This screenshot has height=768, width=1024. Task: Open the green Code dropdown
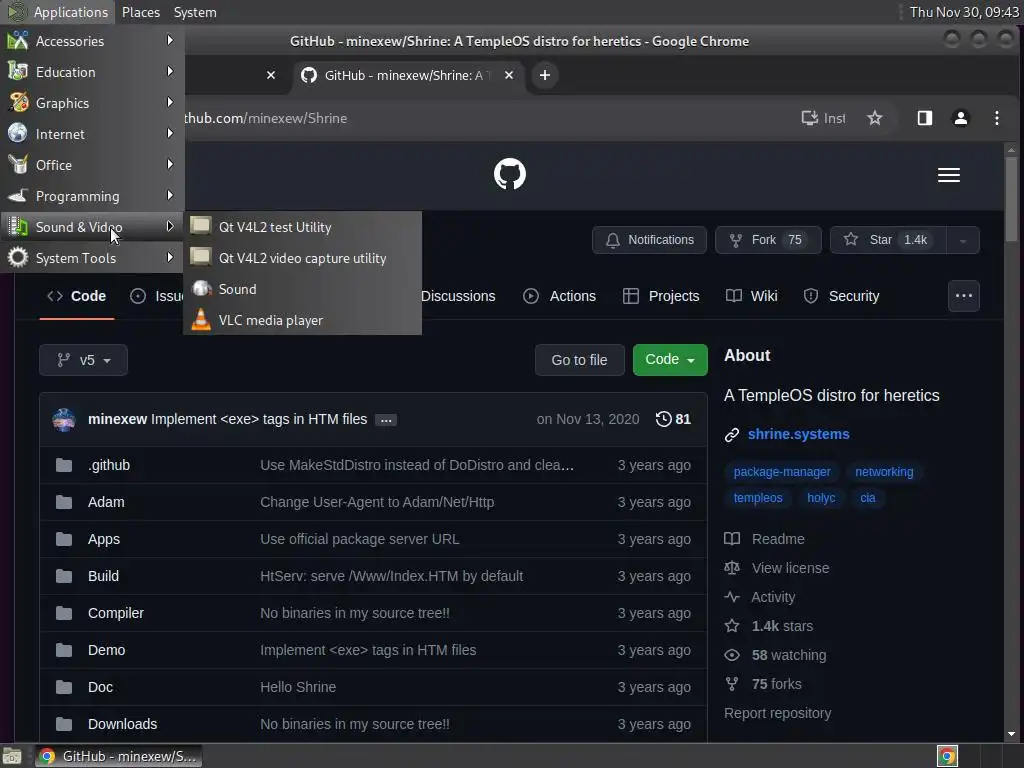pos(670,360)
